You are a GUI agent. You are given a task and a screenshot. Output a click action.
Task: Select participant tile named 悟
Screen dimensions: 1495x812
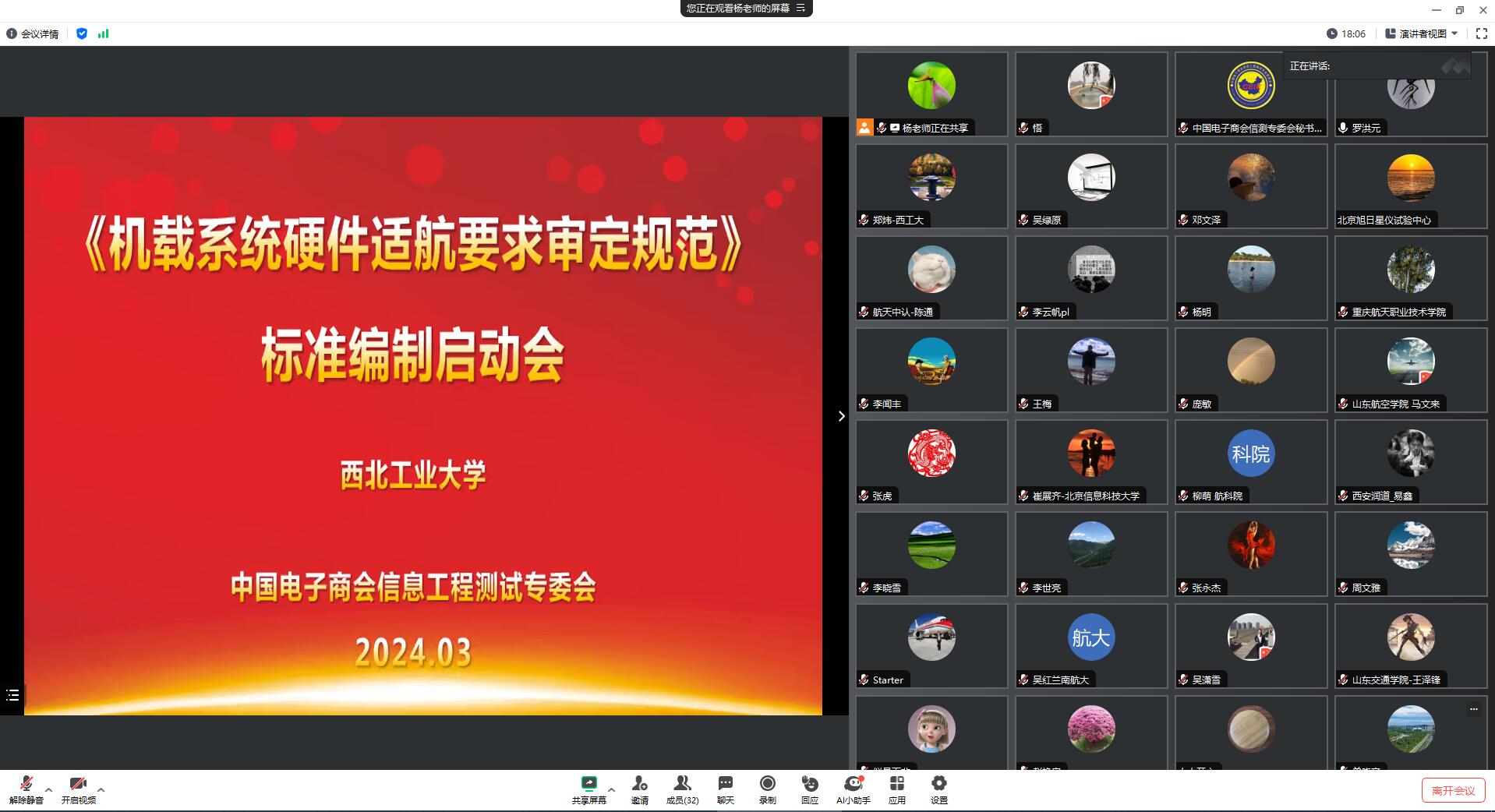click(1091, 94)
